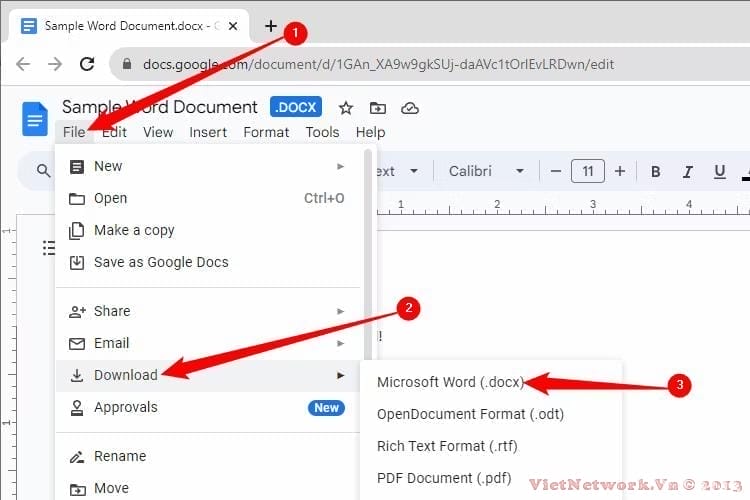
Task: Decrease the font size with minus
Action: (x=556, y=172)
